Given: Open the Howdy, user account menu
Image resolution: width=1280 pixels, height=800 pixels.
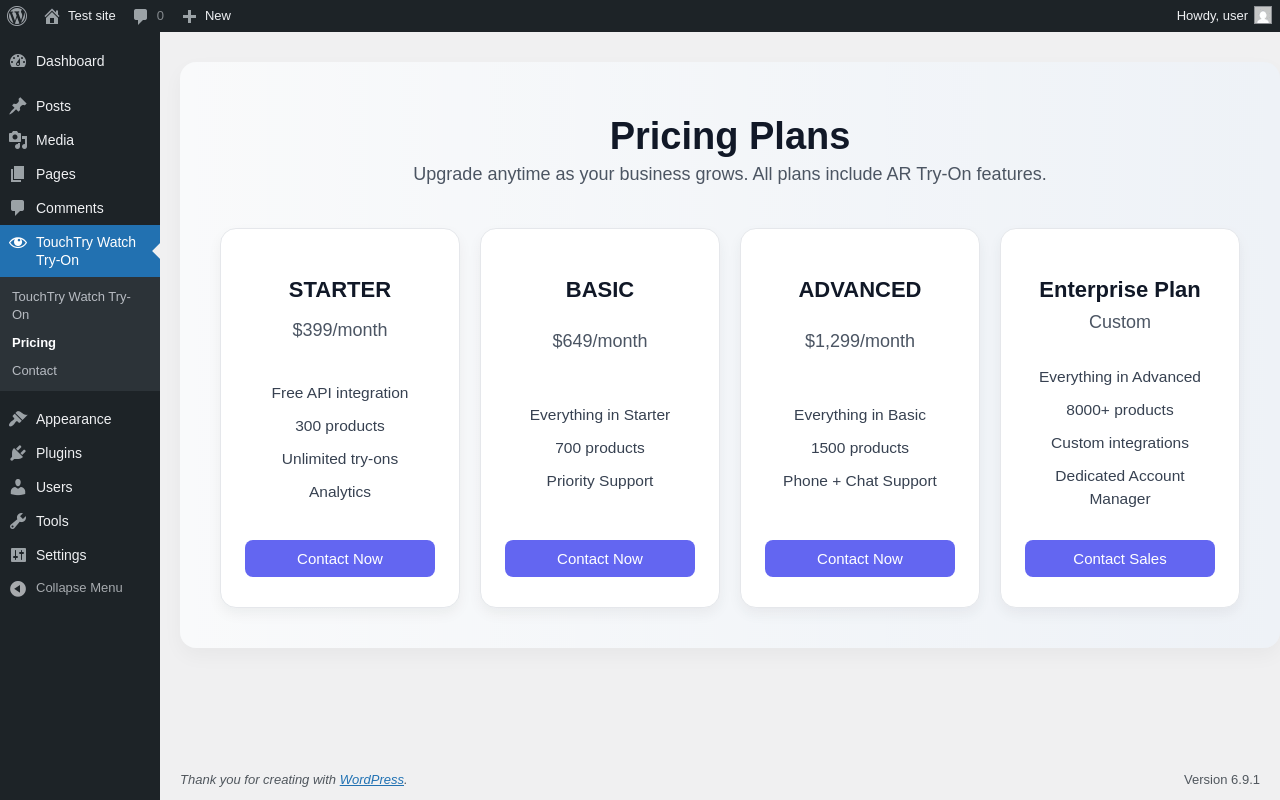Looking at the screenshot, I should [x=1212, y=16].
